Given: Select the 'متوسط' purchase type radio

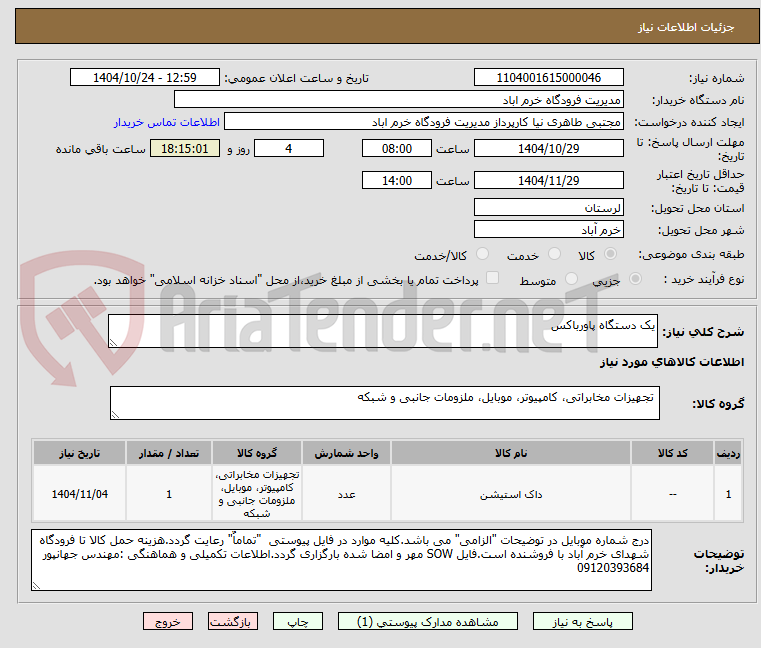Looking at the screenshot, I should point(572,279).
